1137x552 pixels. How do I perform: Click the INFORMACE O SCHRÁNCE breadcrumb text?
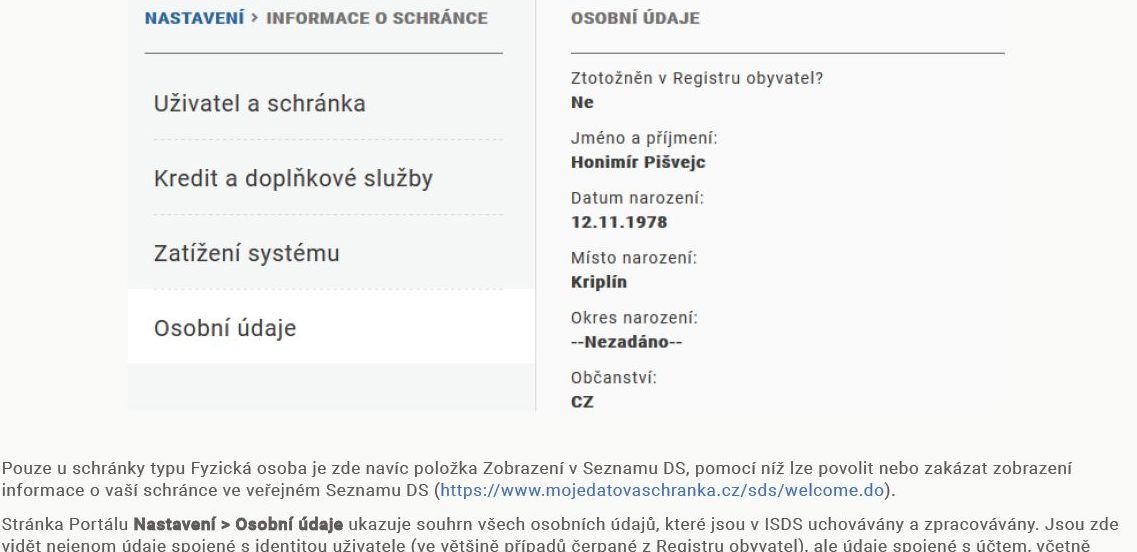pos(376,18)
